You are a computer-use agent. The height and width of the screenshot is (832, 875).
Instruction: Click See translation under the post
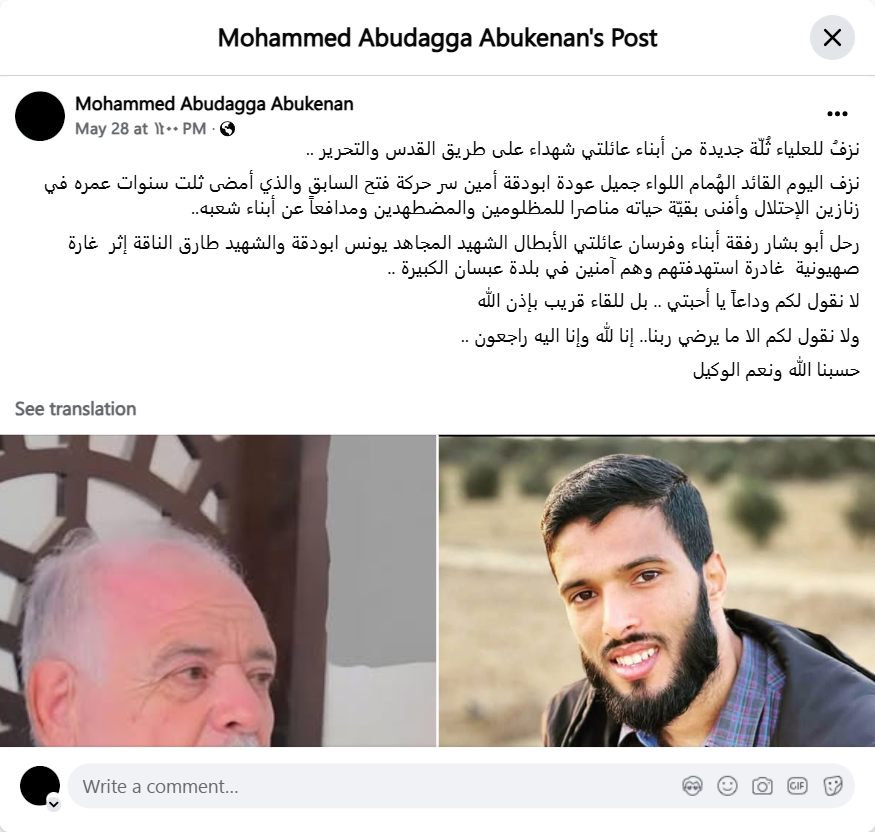click(x=75, y=409)
